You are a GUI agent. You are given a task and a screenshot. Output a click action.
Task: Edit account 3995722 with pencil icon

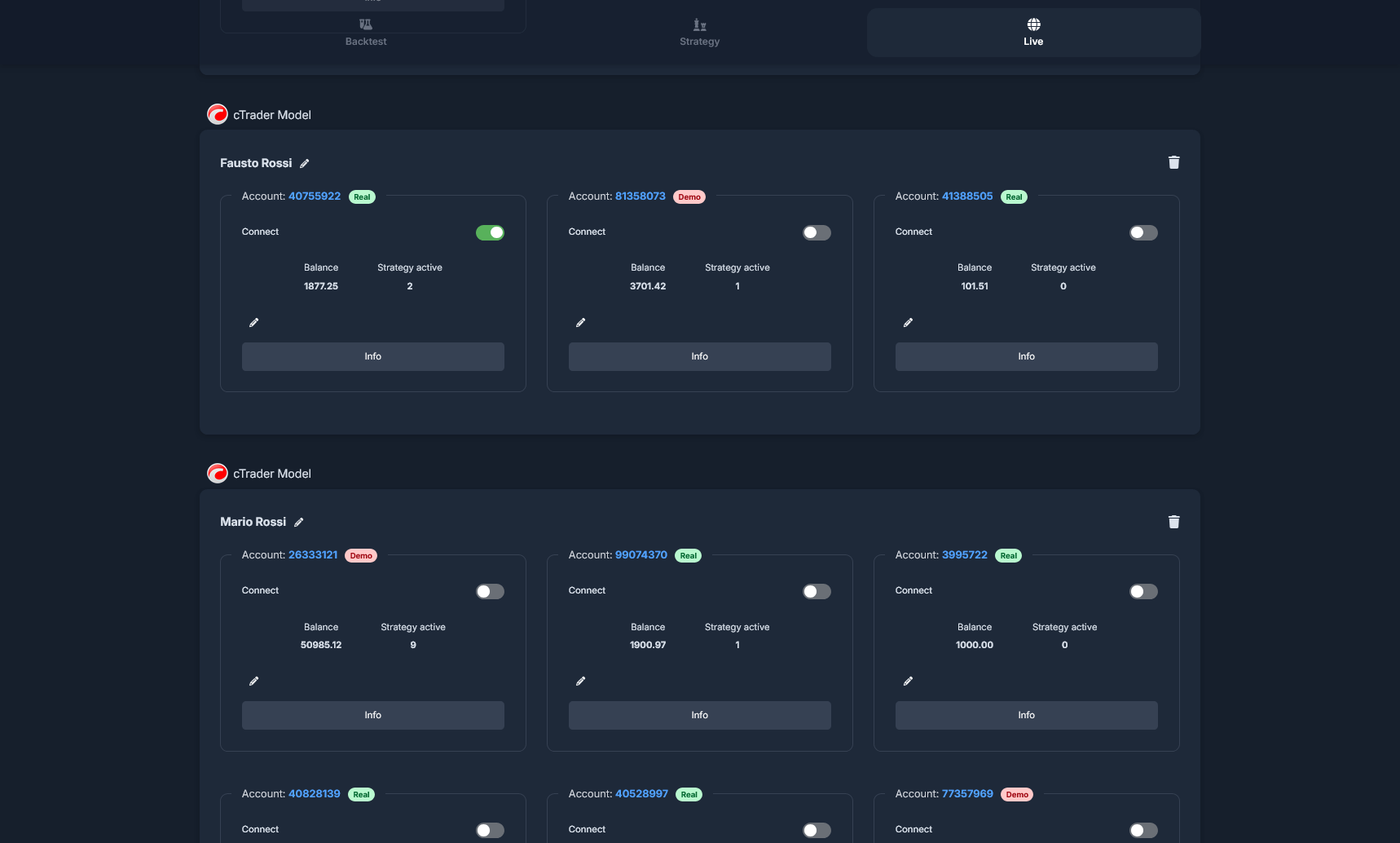(908, 682)
